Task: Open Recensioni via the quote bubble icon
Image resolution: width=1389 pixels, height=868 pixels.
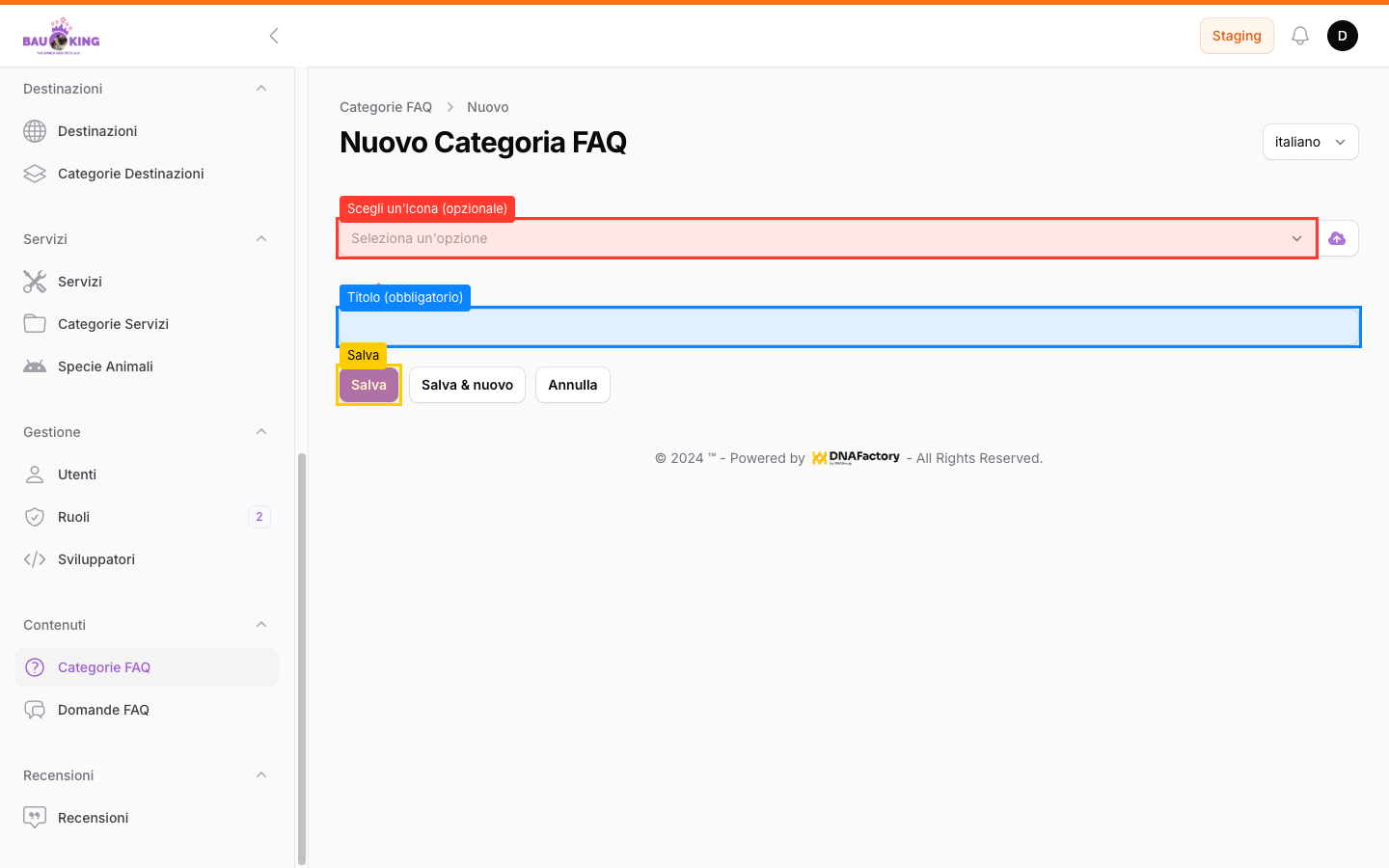Action: click(x=35, y=818)
